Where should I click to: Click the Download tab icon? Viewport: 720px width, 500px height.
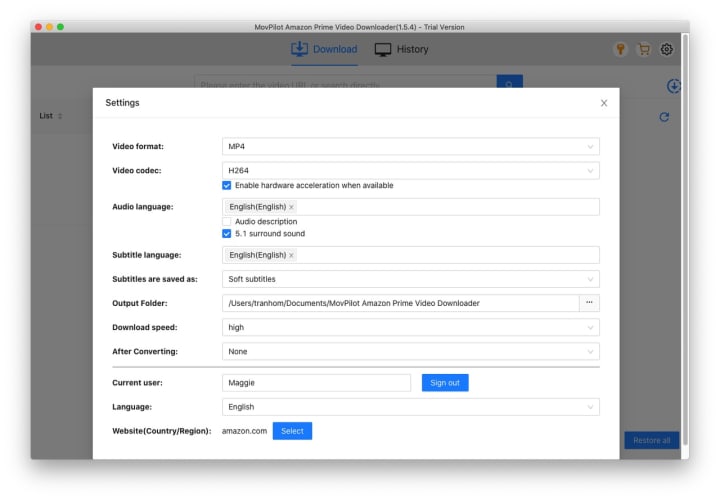point(299,49)
